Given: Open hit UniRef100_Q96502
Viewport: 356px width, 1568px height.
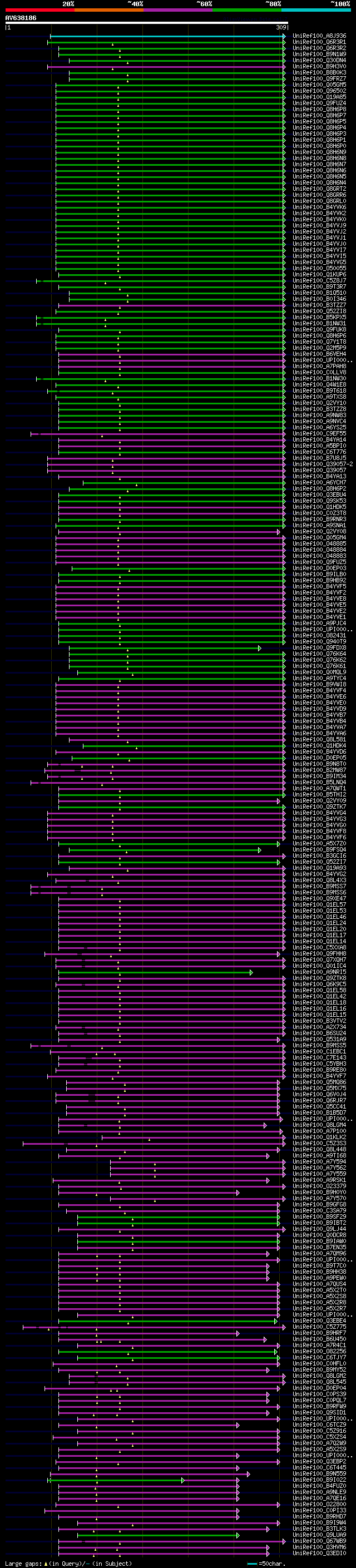Looking at the screenshot, I should tap(319, 91).
